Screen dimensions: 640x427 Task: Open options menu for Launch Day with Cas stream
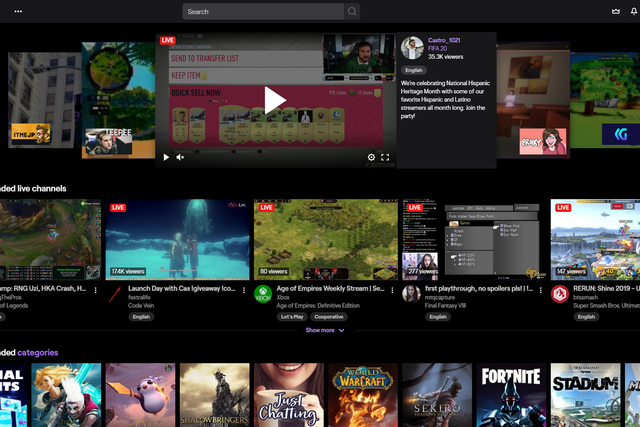tap(244, 290)
